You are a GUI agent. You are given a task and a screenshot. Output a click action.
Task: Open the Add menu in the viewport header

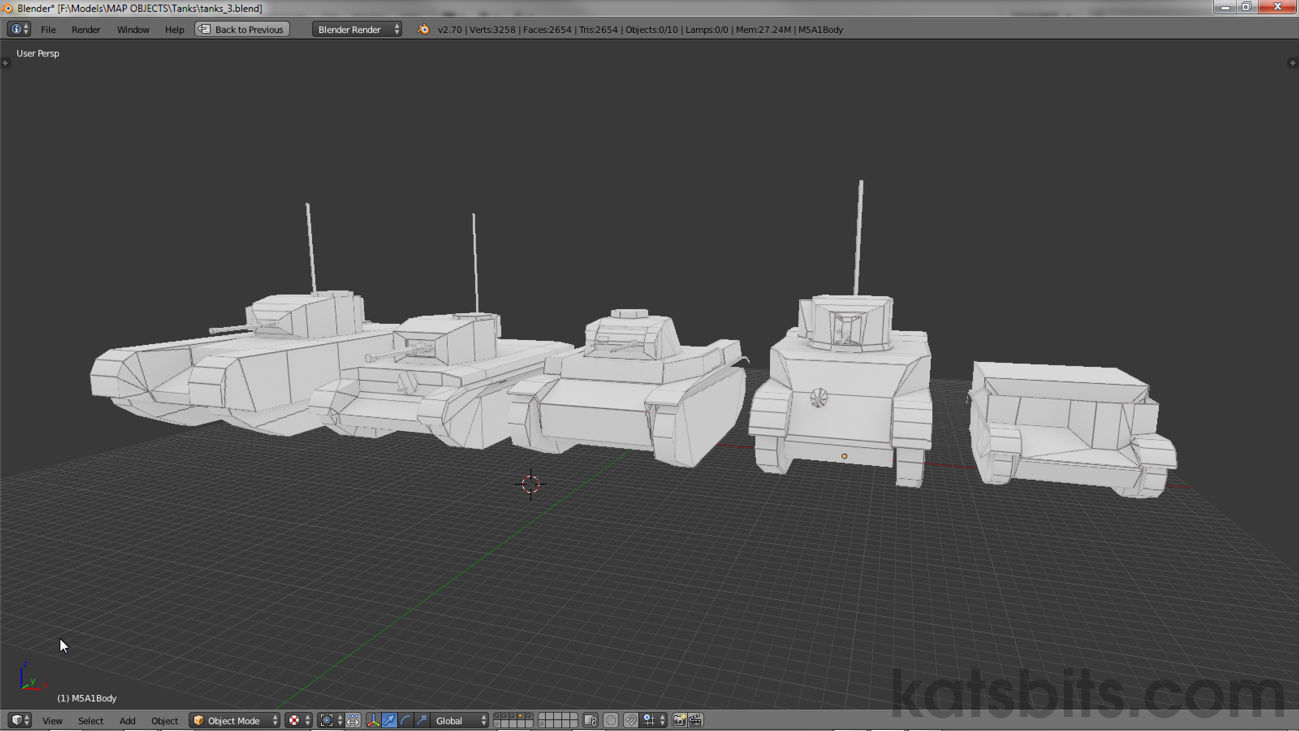tap(127, 720)
